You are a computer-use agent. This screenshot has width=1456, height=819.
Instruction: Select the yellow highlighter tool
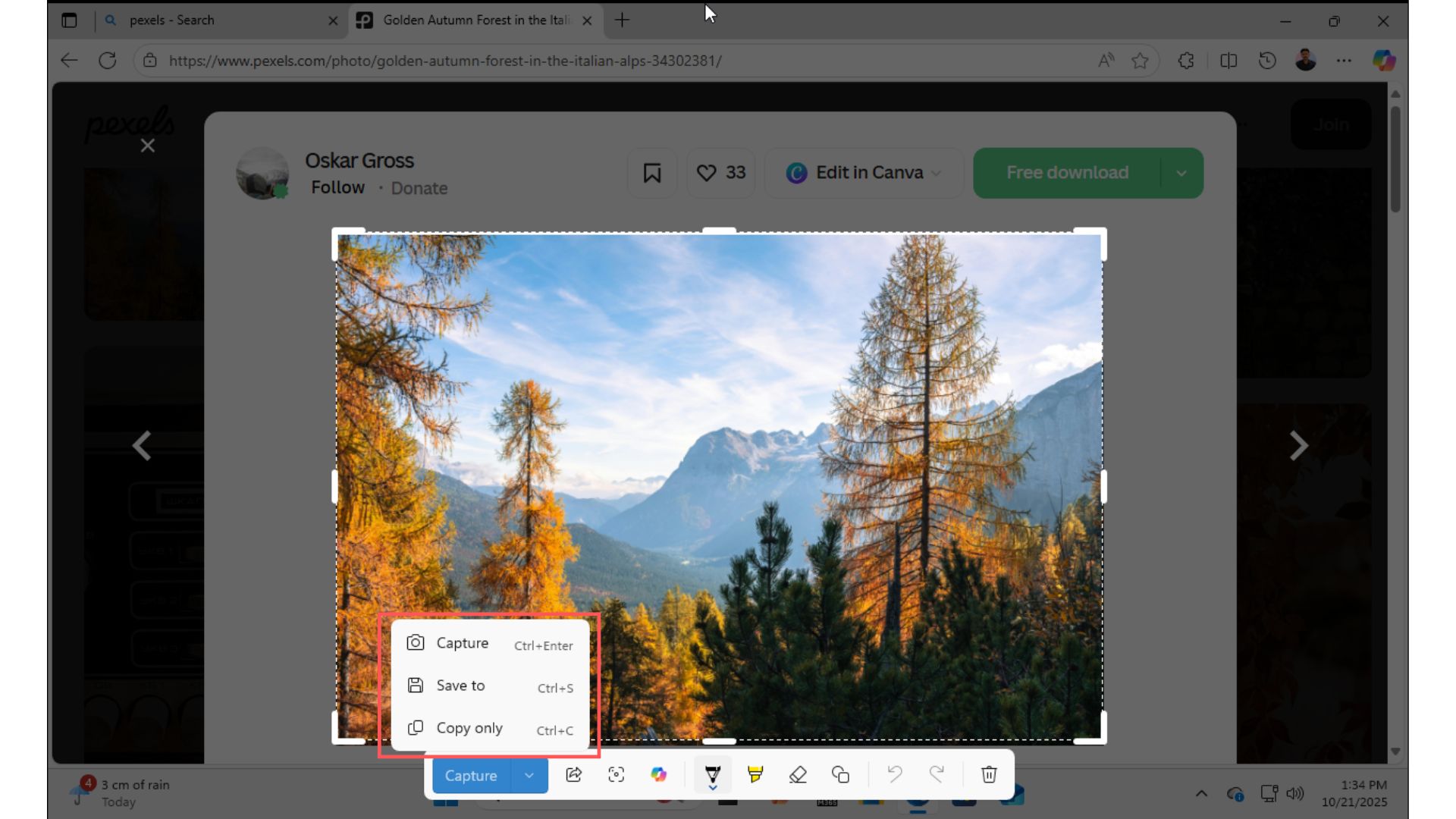coord(755,775)
